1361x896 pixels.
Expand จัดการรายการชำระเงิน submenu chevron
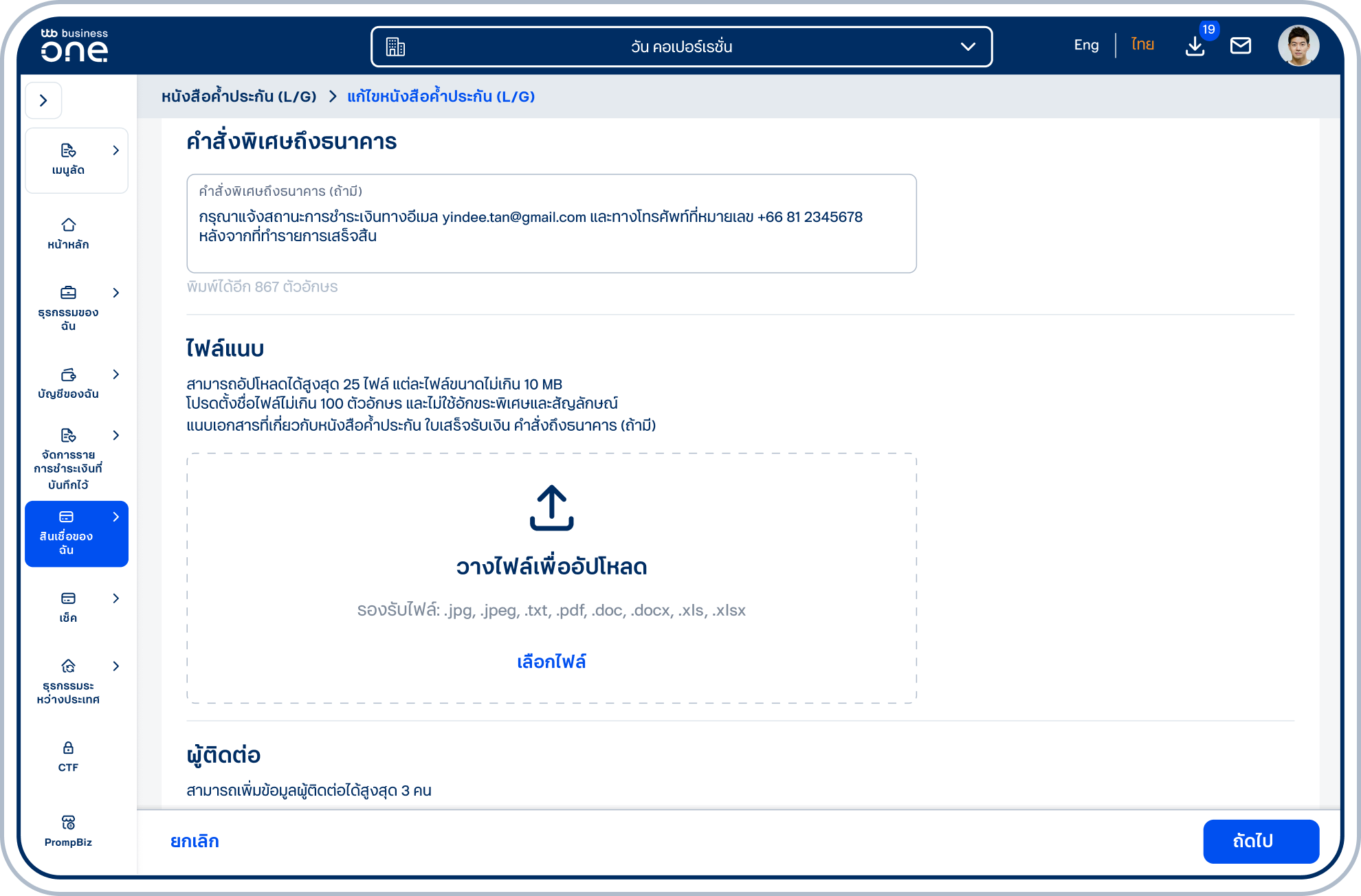click(115, 436)
